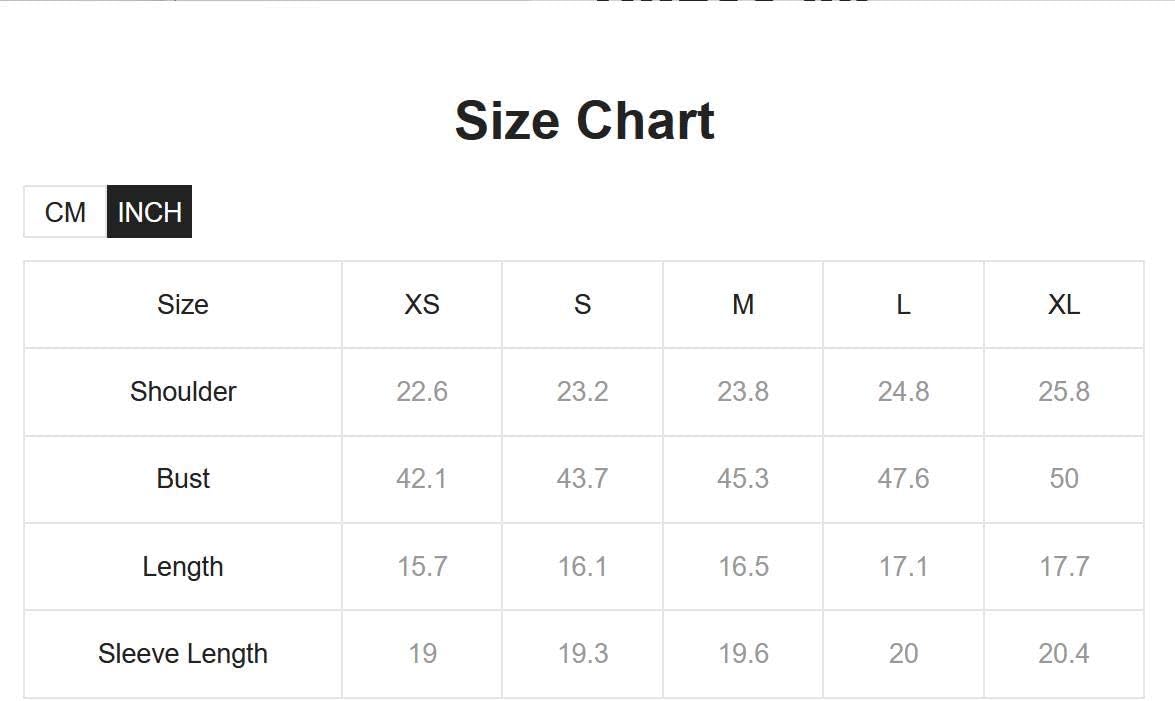Click the XL bust value 50
This screenshot has width=1175, height=701.
1063,478
